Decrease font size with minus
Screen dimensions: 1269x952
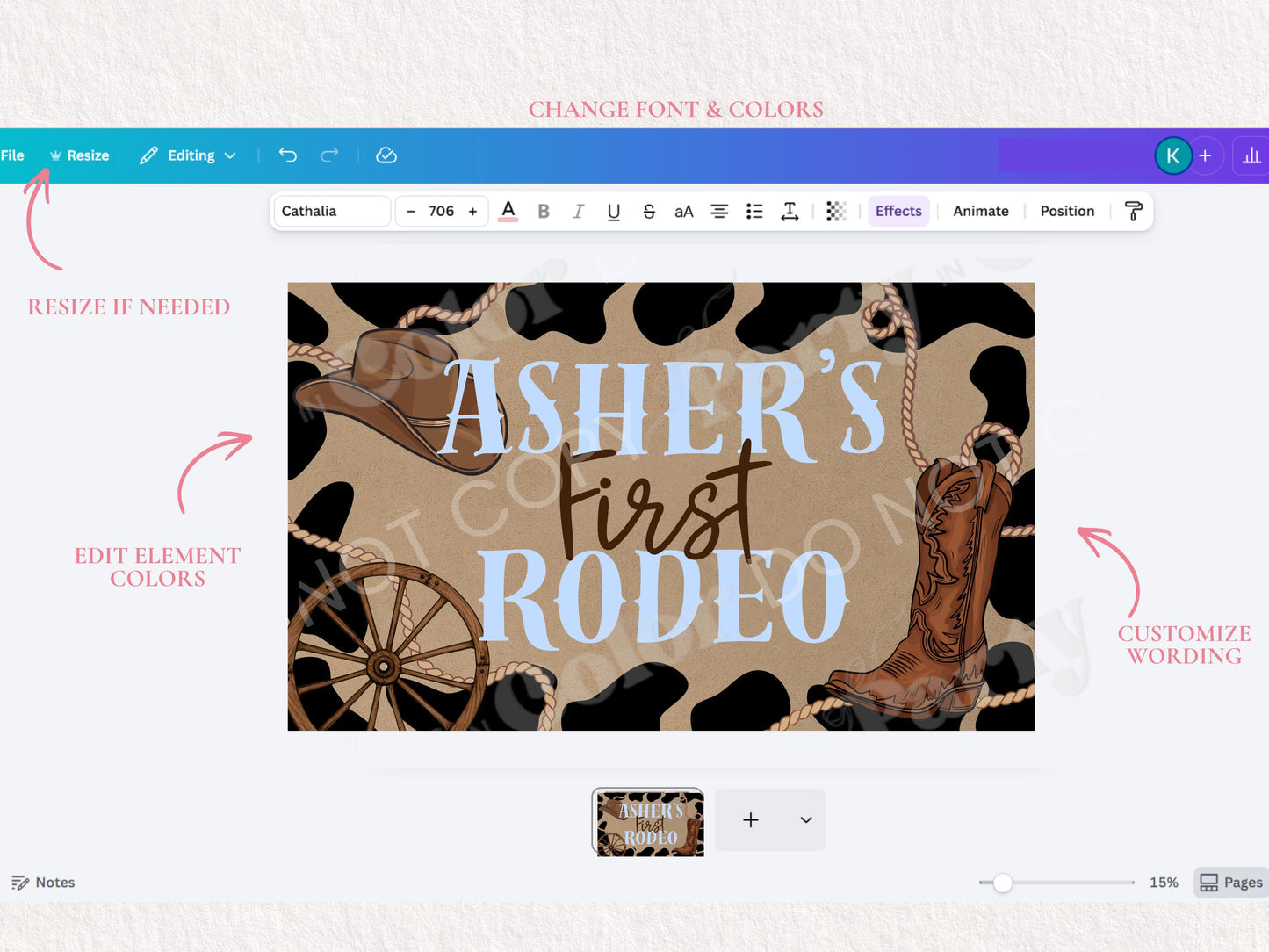pyautogui.click(x=410, y=211)
